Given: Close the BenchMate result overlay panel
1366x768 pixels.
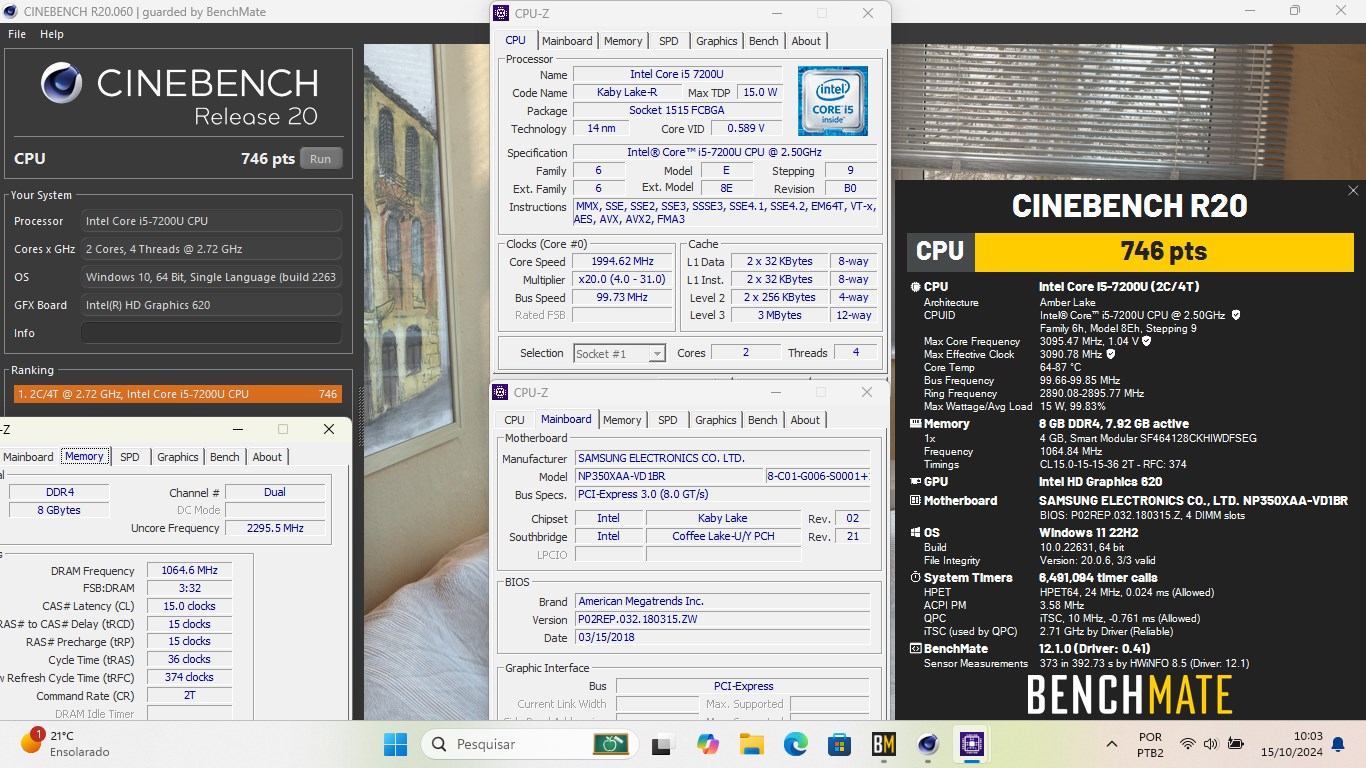Looking at the screenshot, I should click(1353, 190).
